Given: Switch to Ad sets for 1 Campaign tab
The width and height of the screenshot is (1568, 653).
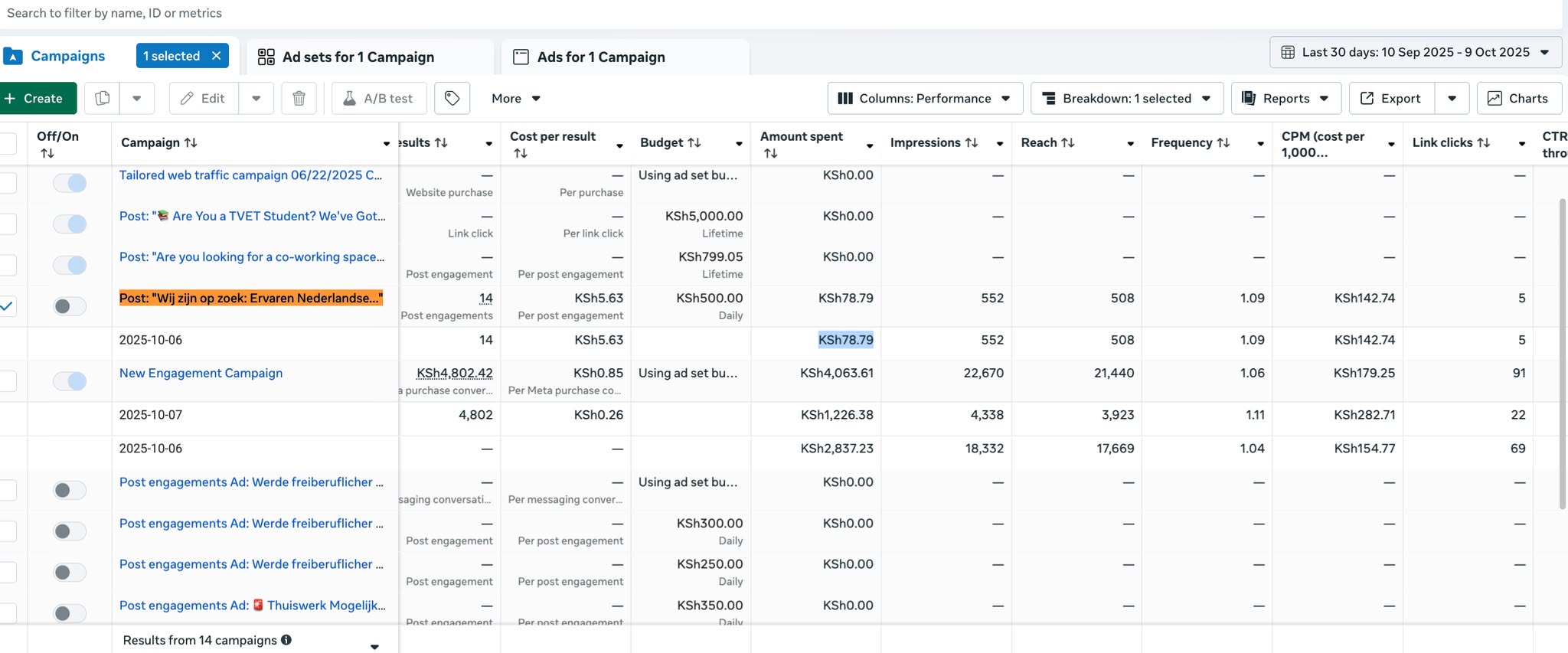Looking at the screenshot, I should point(358,57).
